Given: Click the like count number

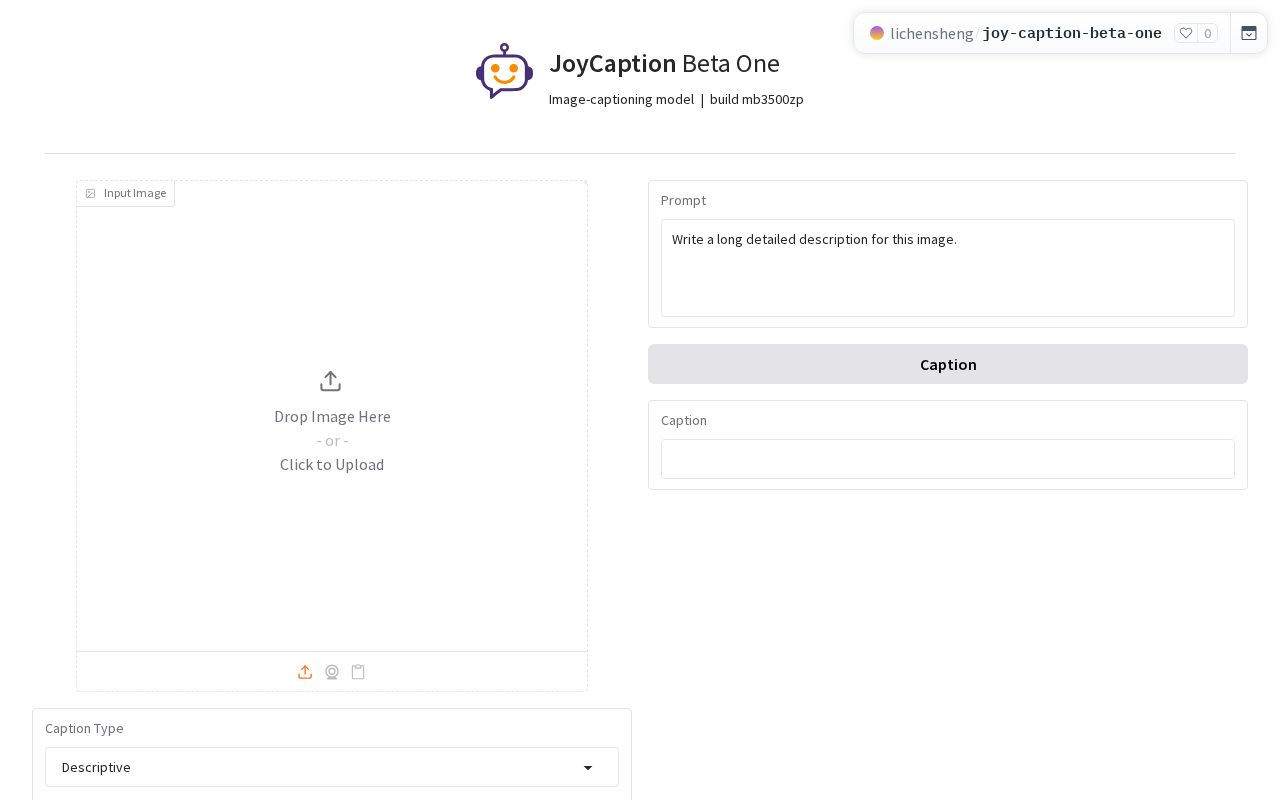Looking at the screenshot, I should [x=1208, y=33].
